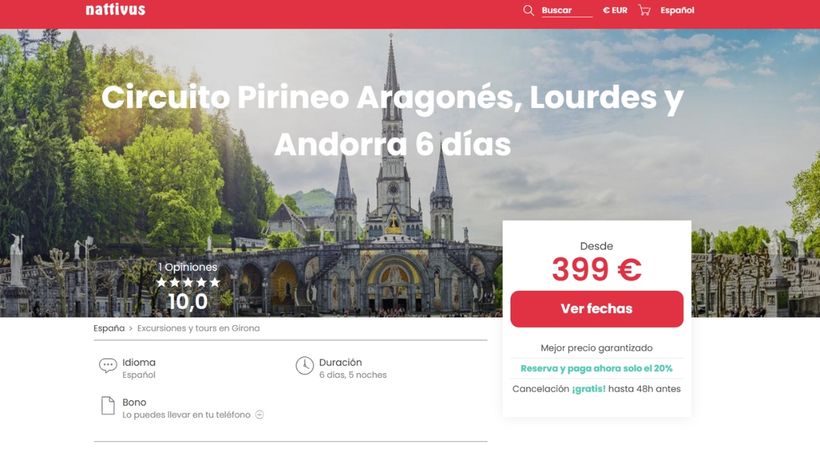Click the Ver fechas button

pyautogui.click(x=597, y=309)
